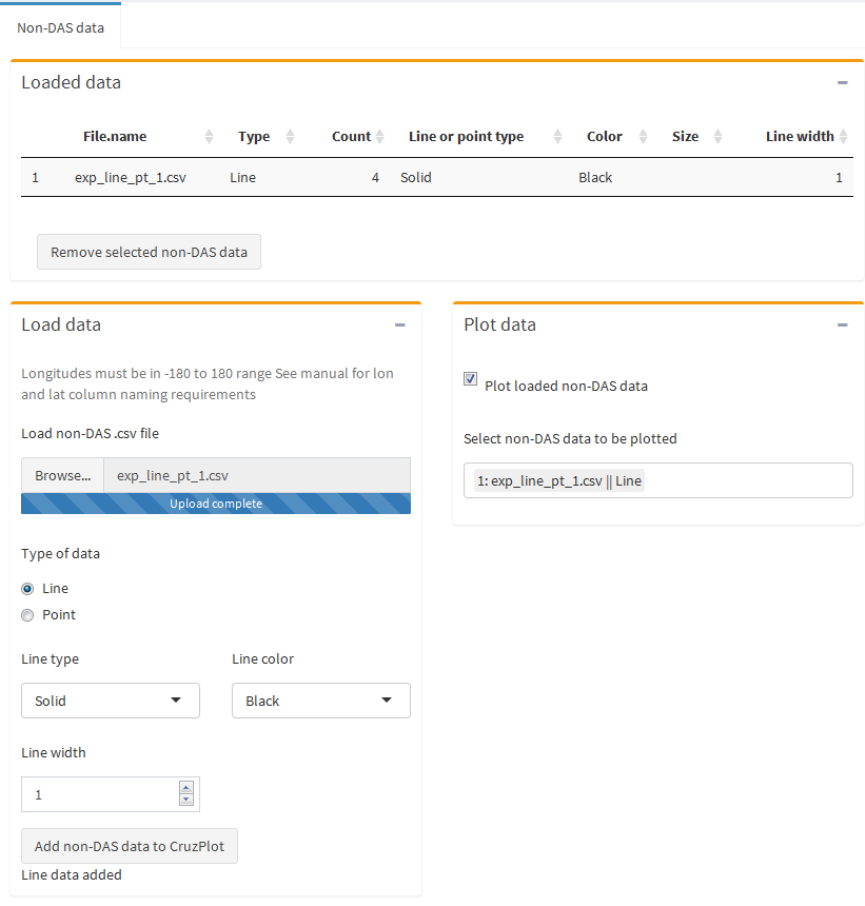Sort table by Color column arrows
This screenshot has width=865, height=906.
643,136
